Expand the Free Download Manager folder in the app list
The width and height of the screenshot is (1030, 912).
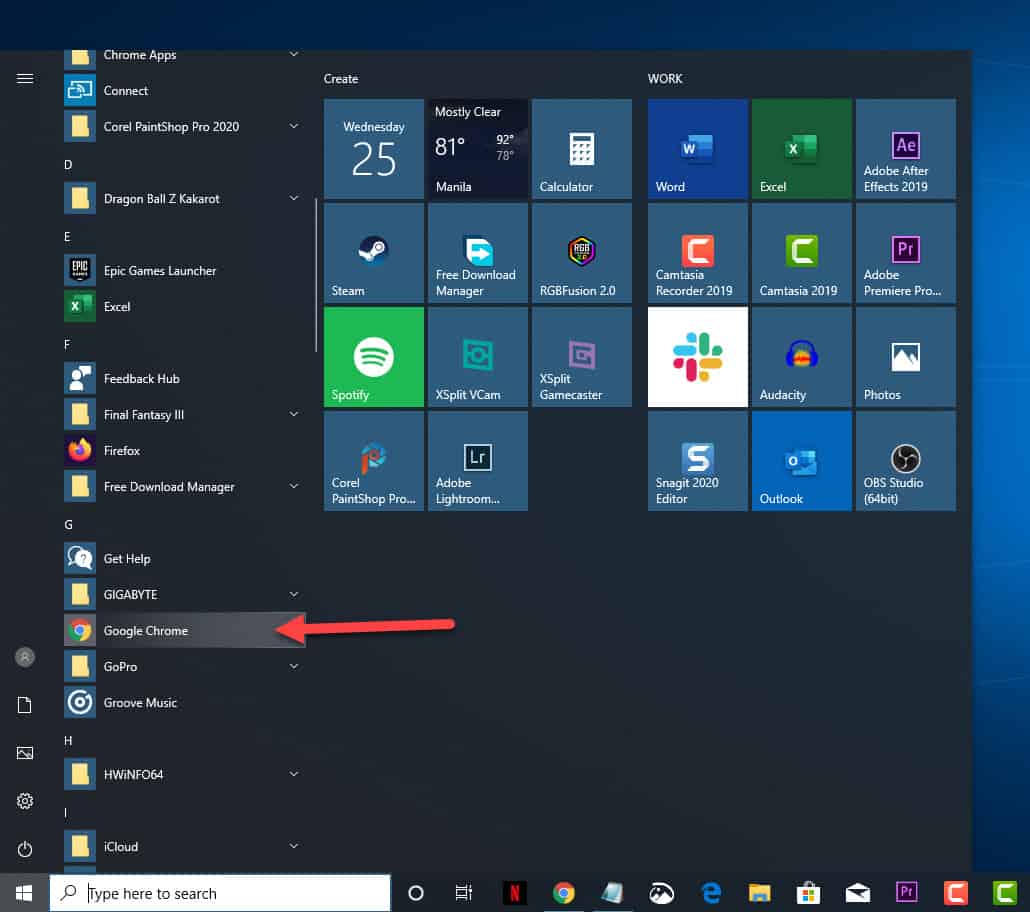[184, 487]
